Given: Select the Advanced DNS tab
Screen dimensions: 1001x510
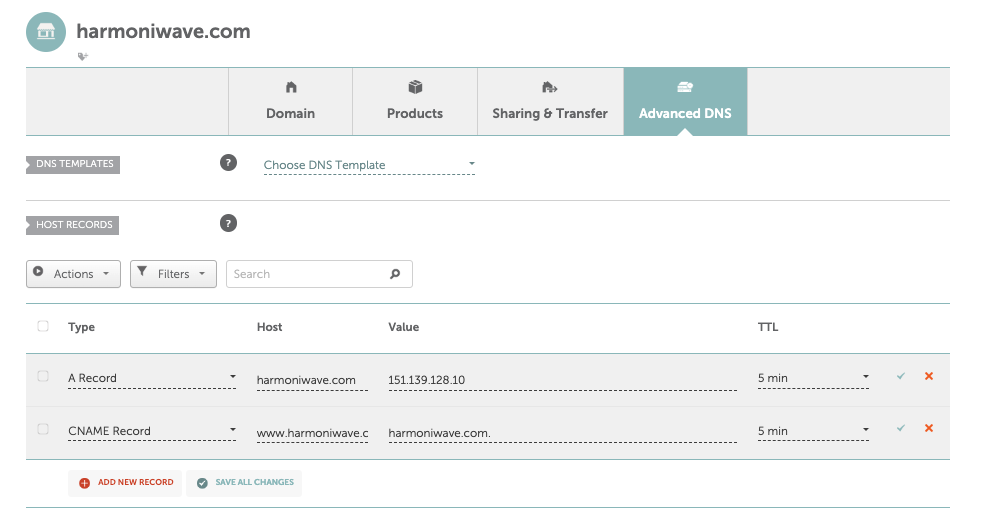Looking at the screenshot, I should pyautogui.click(x=685, y=101).
